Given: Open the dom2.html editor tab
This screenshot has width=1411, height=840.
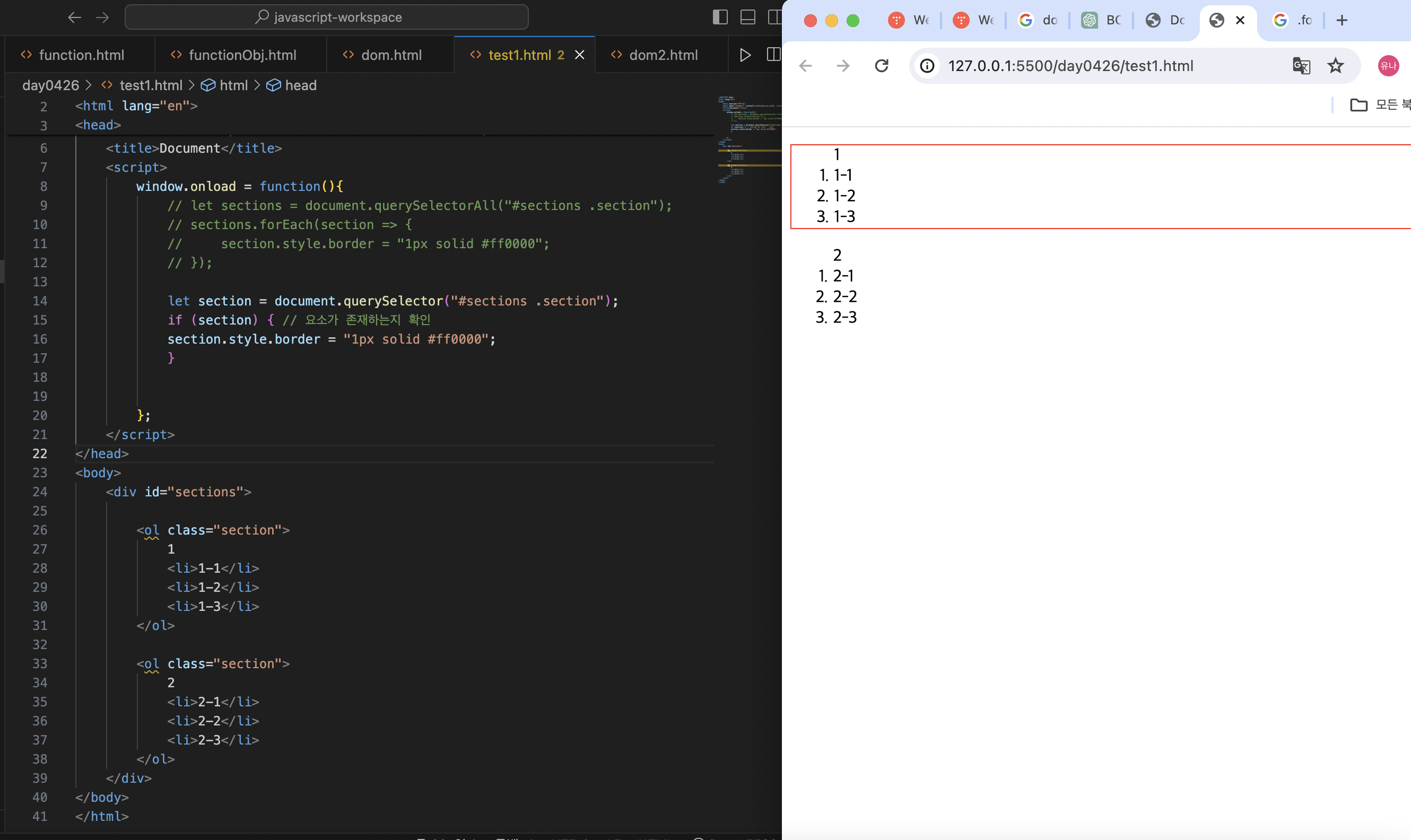Looking at the screenshot, I should tap(663, 55).
